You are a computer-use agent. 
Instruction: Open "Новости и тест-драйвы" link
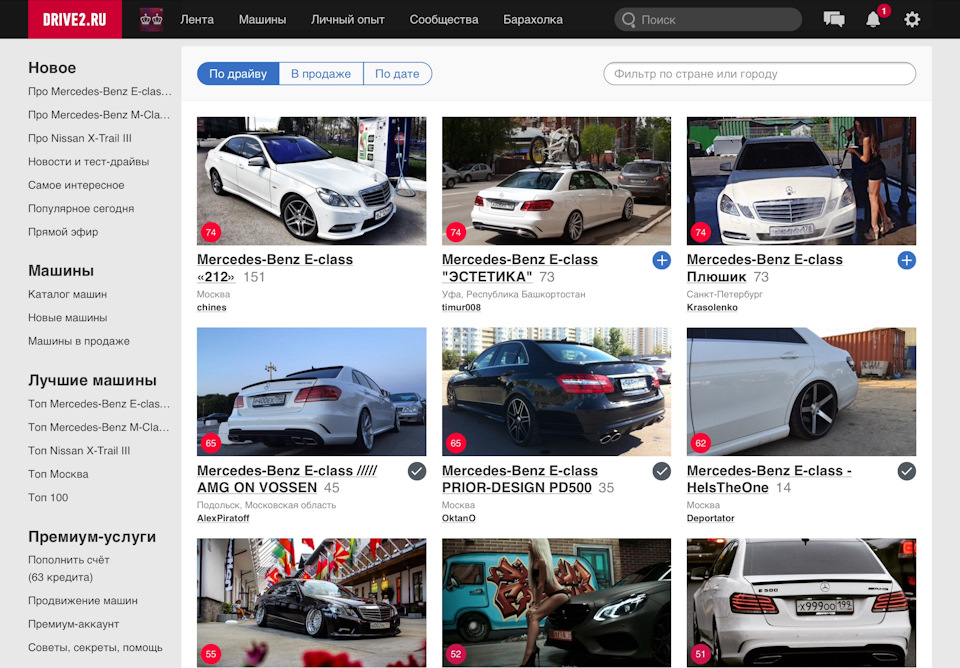tap(89, 162)
